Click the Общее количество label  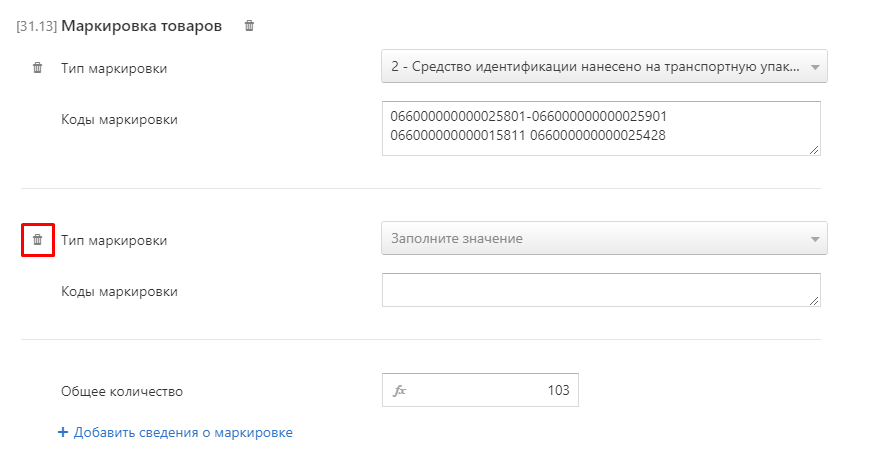pyautogui.click(x=122, y=392)
